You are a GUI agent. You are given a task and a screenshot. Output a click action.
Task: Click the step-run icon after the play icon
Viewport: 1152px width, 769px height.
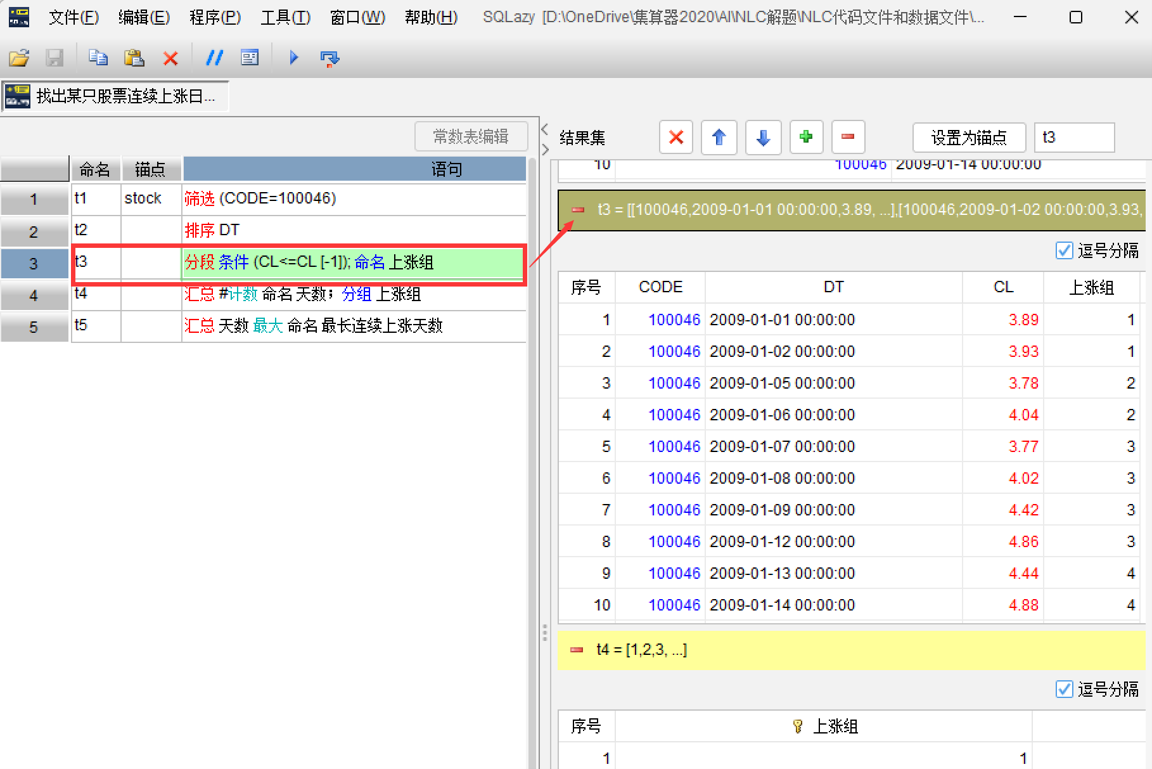[x=329, y=58]
